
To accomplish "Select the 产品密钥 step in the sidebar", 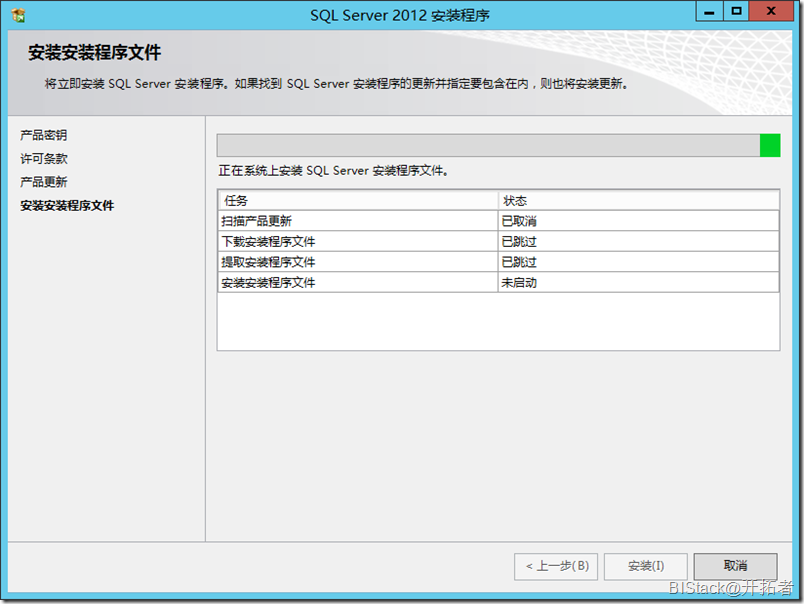I will (x=44, y=135).
